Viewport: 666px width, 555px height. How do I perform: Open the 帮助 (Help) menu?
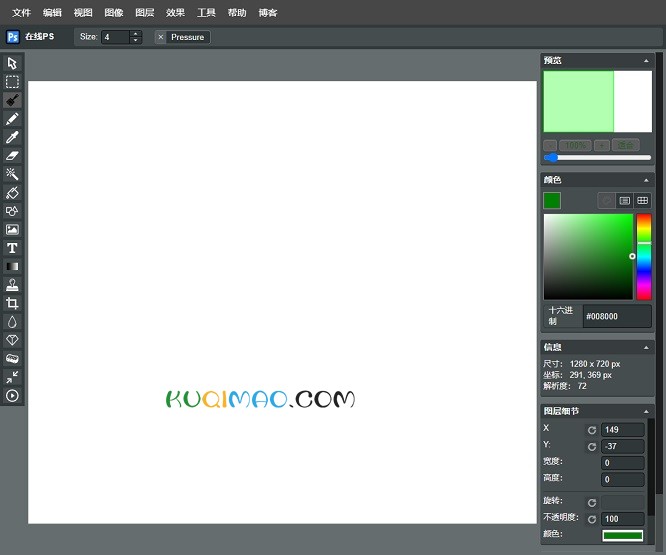tap(237, 13)
